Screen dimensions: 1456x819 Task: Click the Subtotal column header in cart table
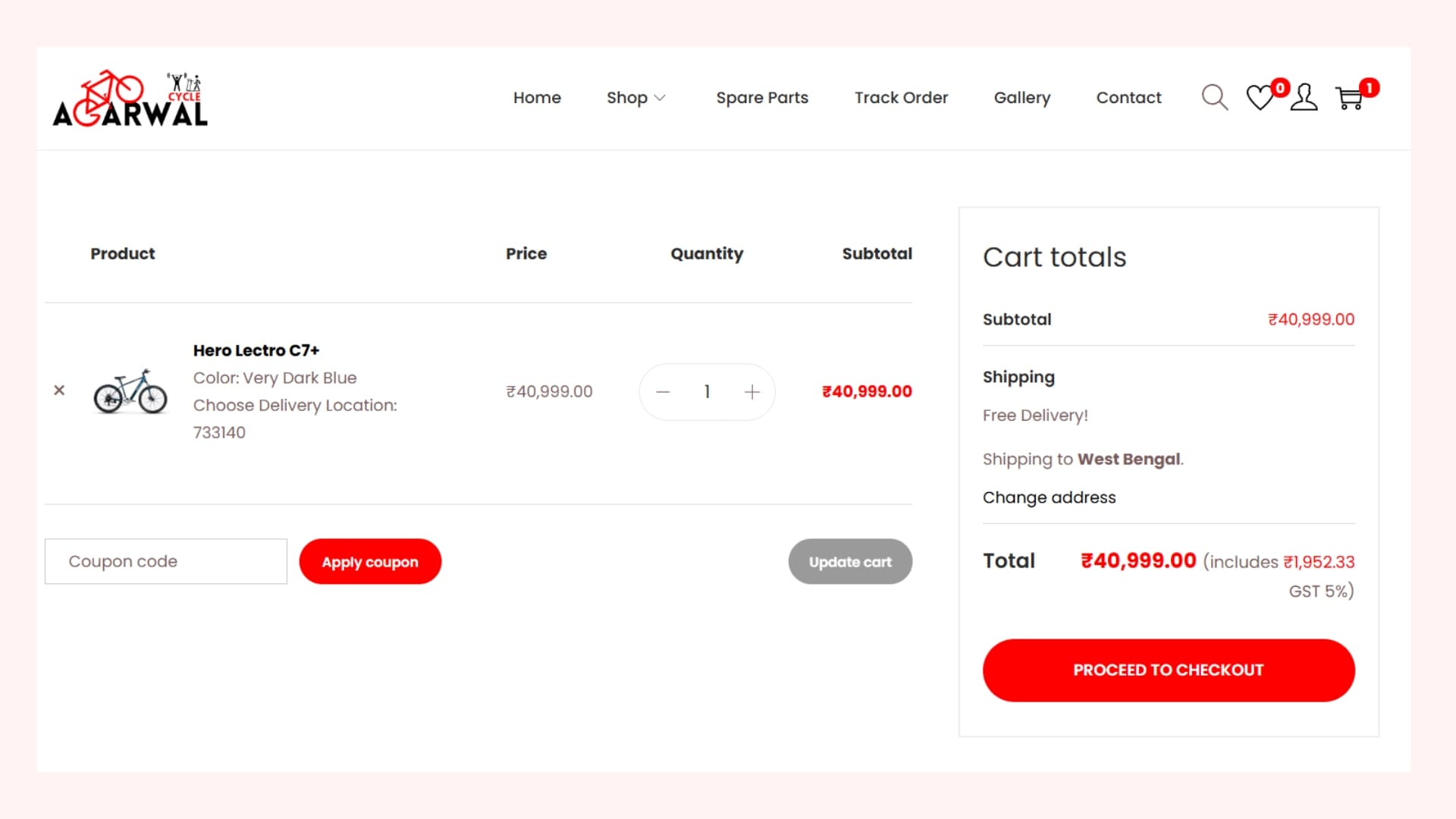(877, 253)
